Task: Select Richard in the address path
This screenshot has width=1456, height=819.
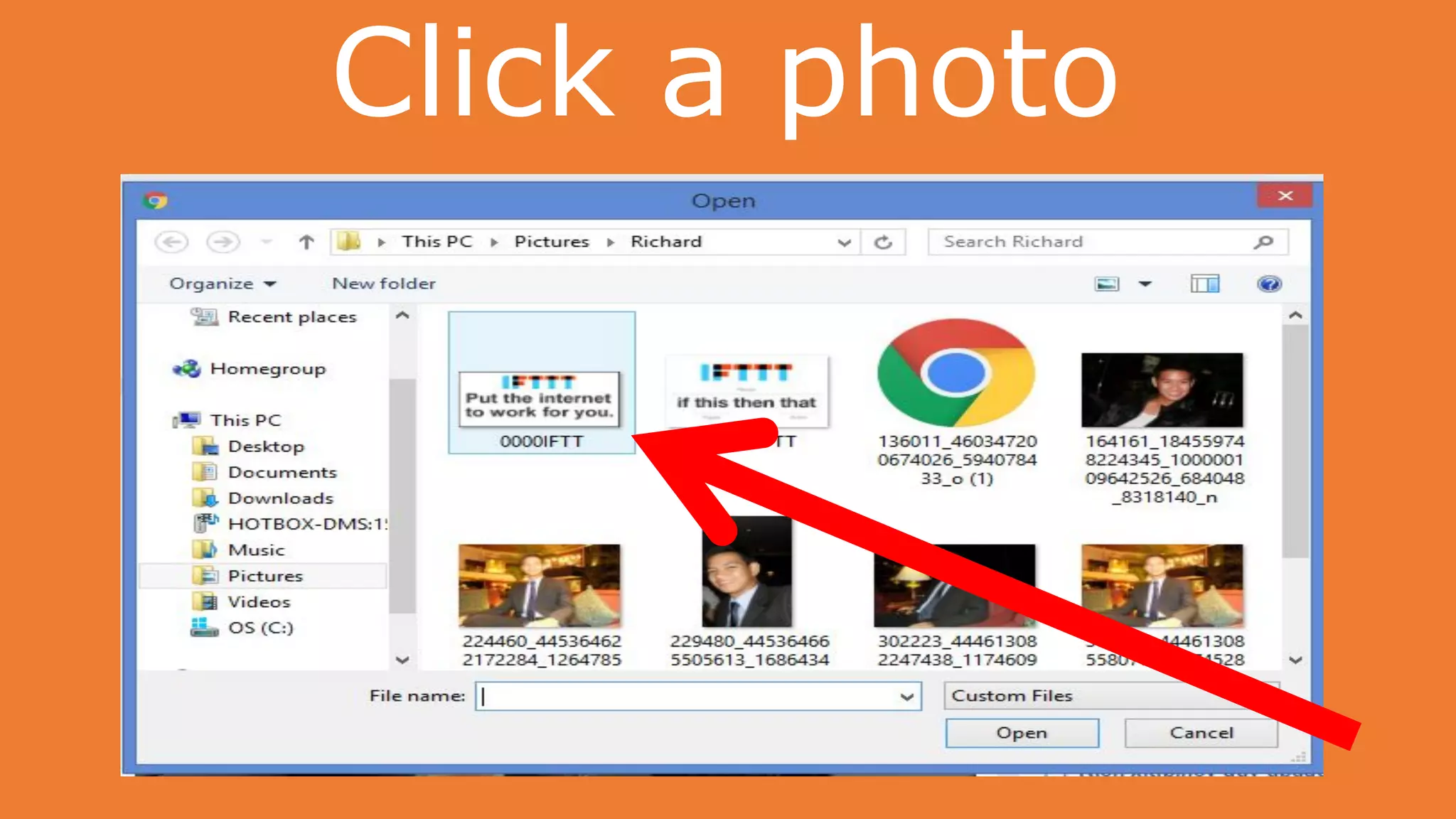Action: click(666, 242)
